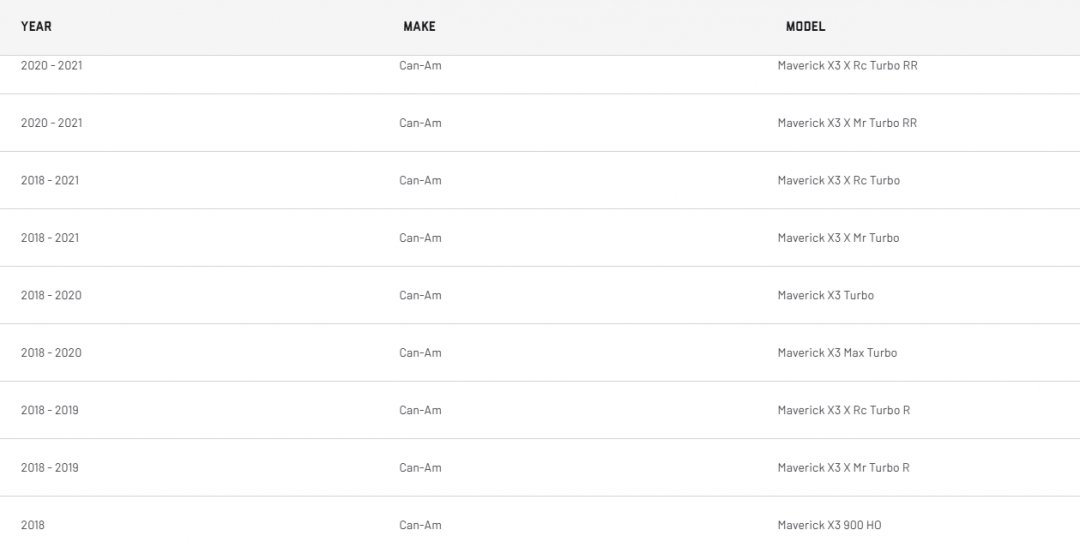The width and height of the screenshot is (1080, 542).
Task: Click the year cell showing only 2018
Action: click(33, 526)
